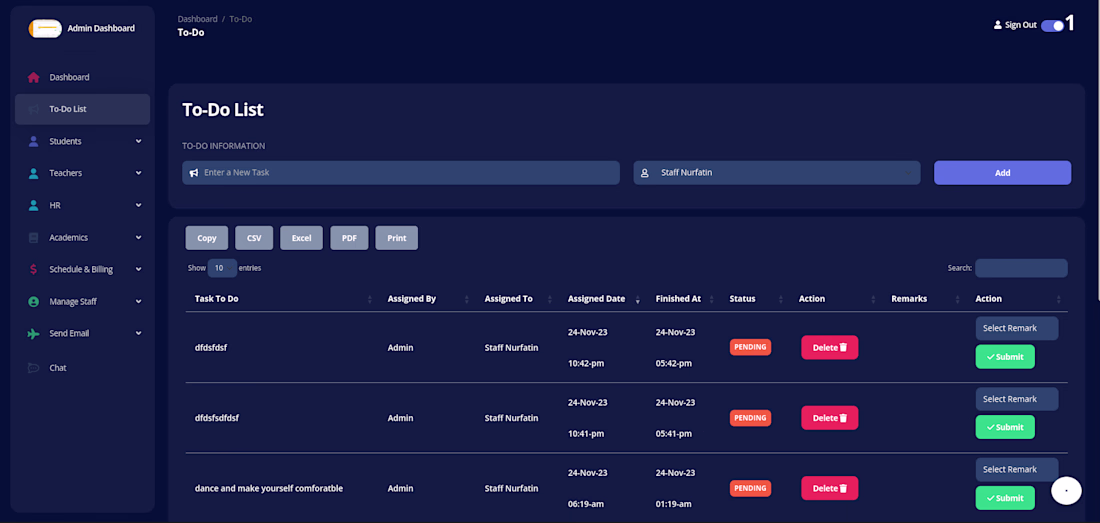Expand the Send Email chevron
The image size is (1100, 523).
click(x=138, y=334)
